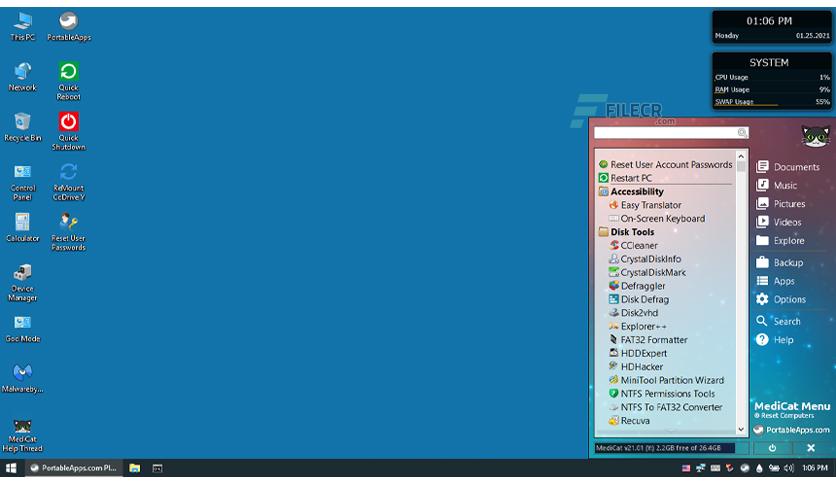
Task: Open Music in MediCat menu
Action: coord(776,185)
